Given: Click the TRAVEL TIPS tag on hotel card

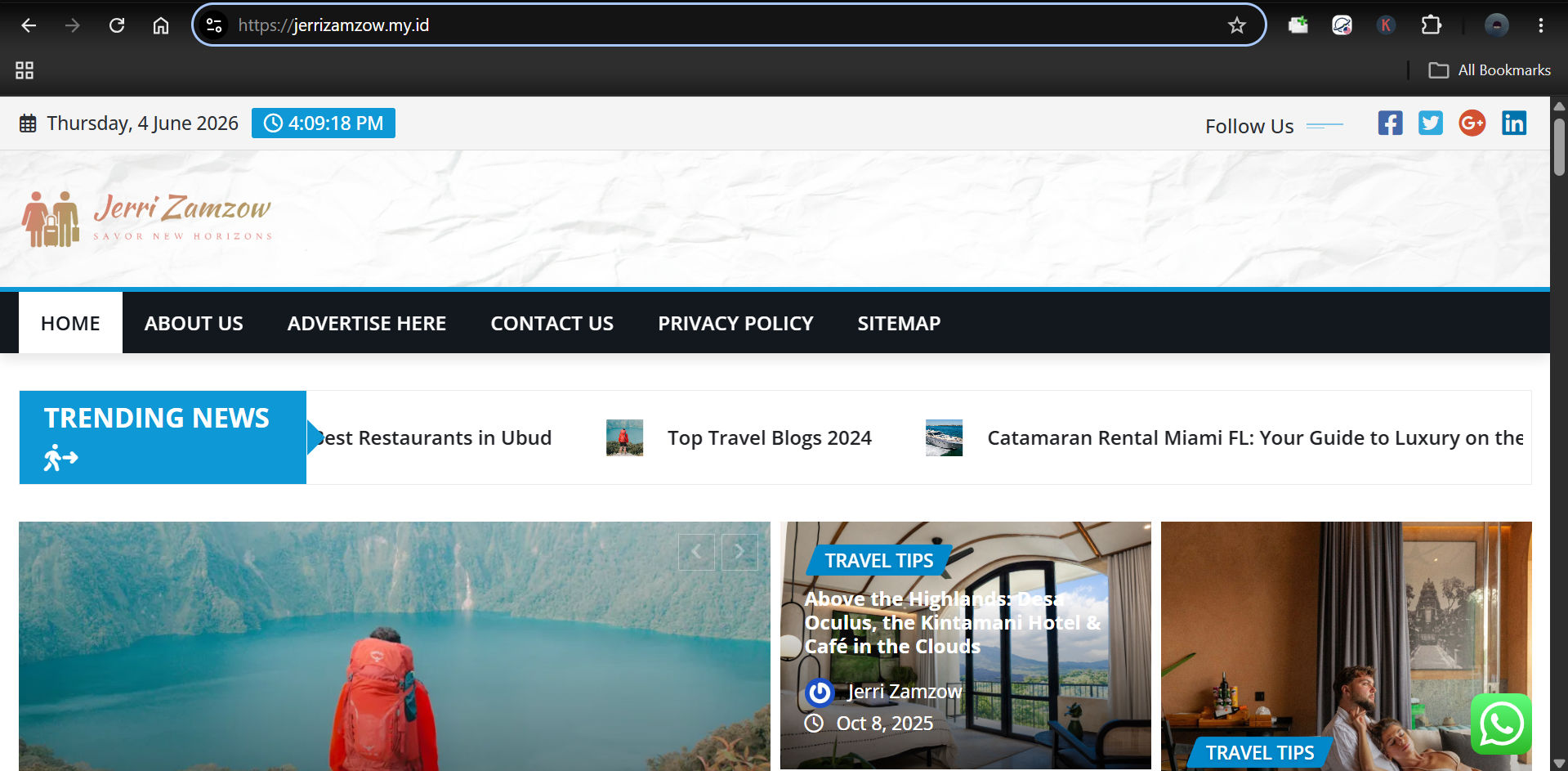Looking at the screenshot, I should (x=879, y=561).
